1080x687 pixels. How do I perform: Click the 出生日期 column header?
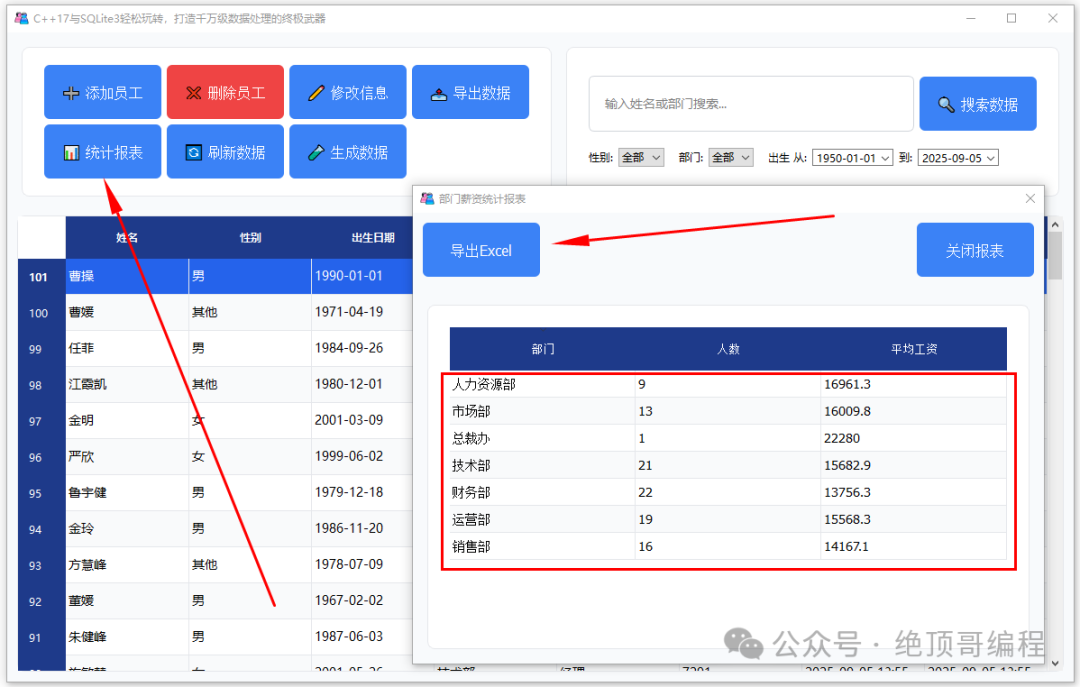pyautogui.click(x=373, y=238)
